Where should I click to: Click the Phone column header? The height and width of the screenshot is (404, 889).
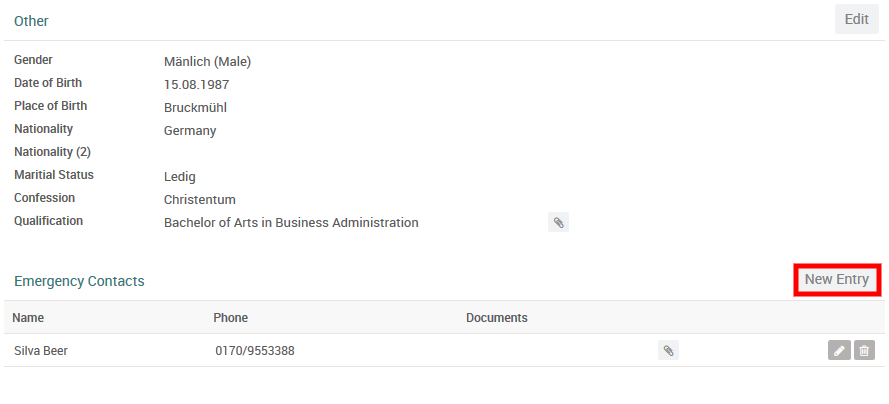coord(230,318)
